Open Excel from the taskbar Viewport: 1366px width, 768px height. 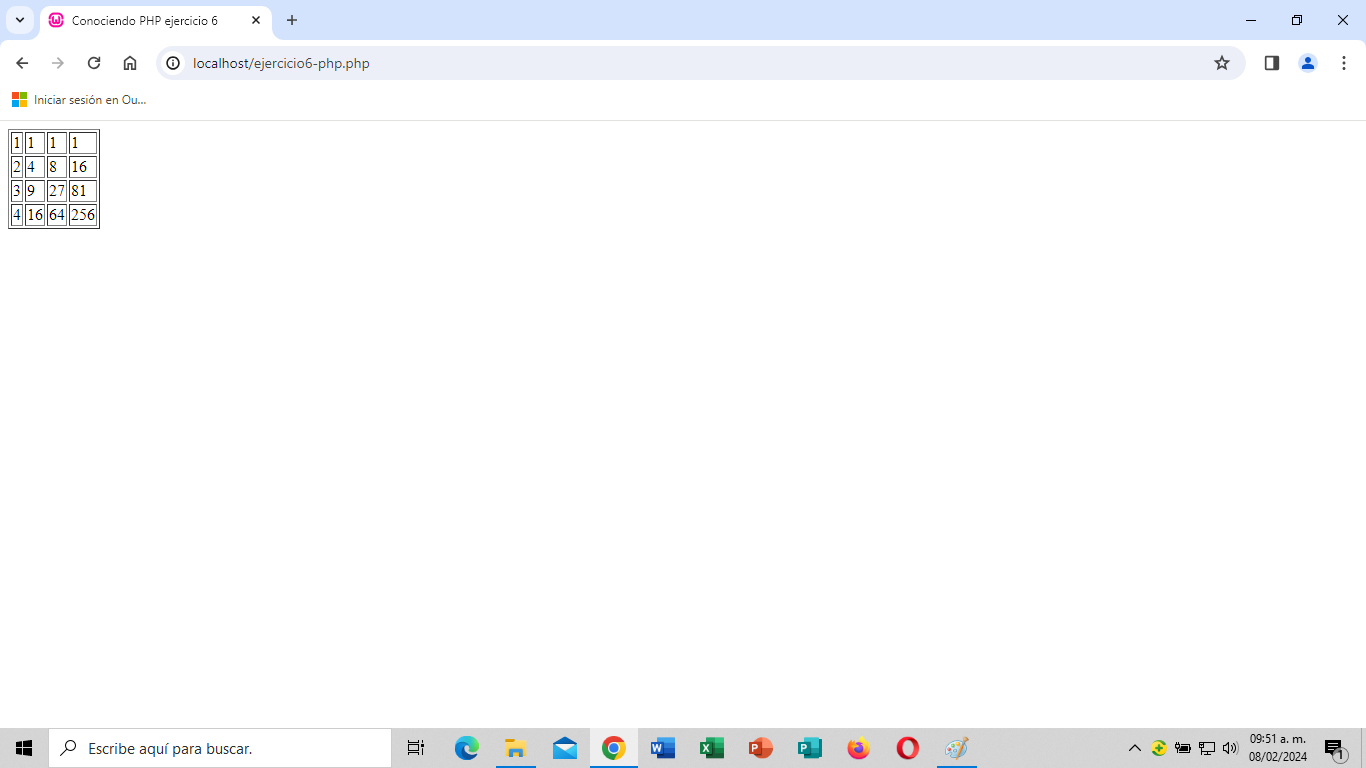[711, 748]
